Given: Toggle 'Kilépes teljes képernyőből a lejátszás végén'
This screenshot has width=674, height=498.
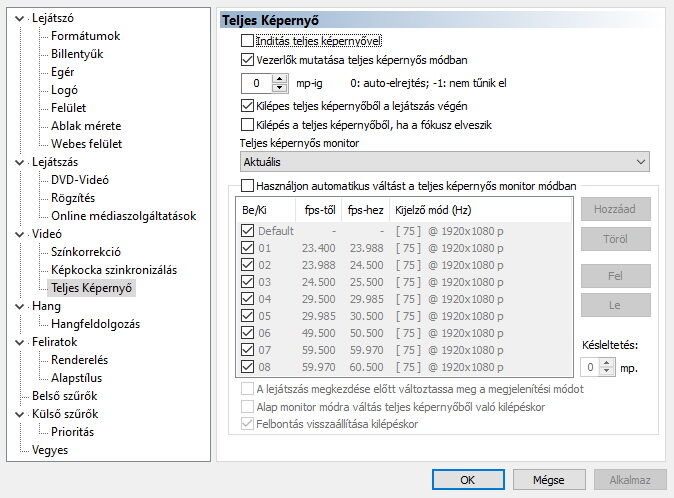Looking at the screenshot, I should [247, 106].
